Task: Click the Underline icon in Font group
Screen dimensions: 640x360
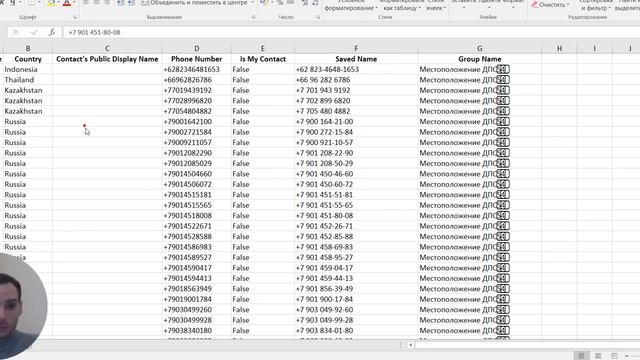Action: 12,2
